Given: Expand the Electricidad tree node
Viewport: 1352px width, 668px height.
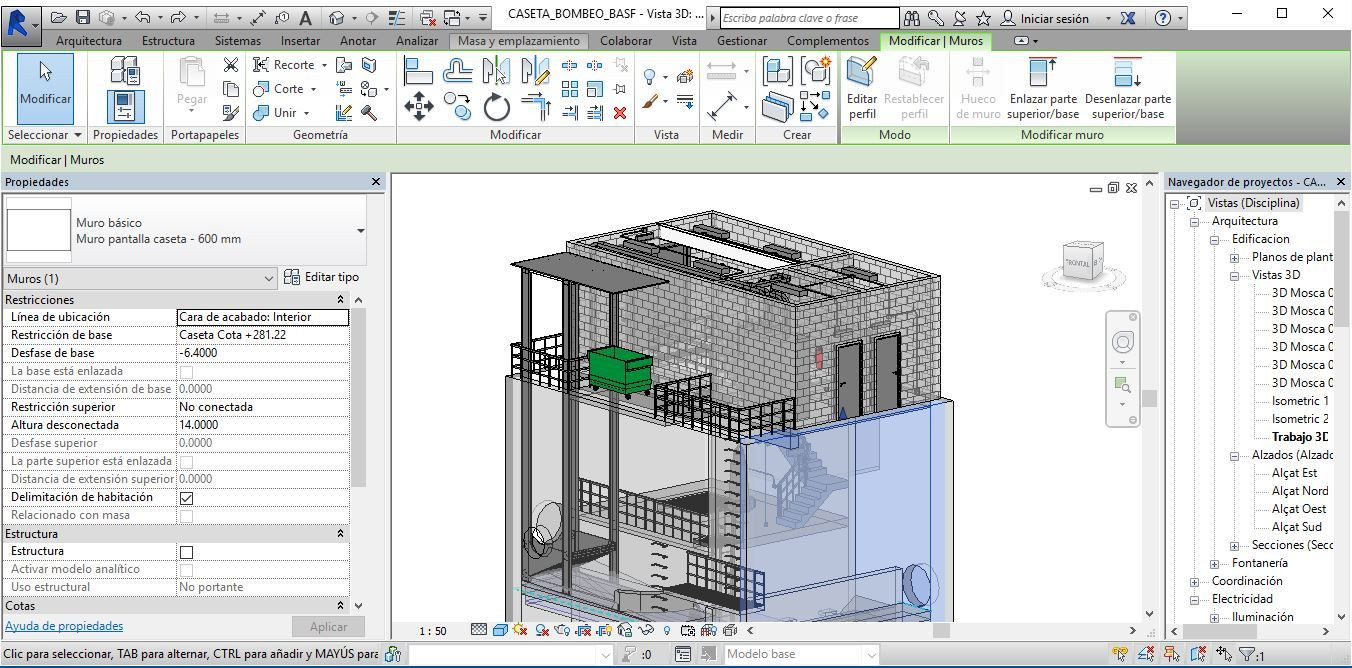Looking at the screenshot, I should click(x=1194, y=599).
